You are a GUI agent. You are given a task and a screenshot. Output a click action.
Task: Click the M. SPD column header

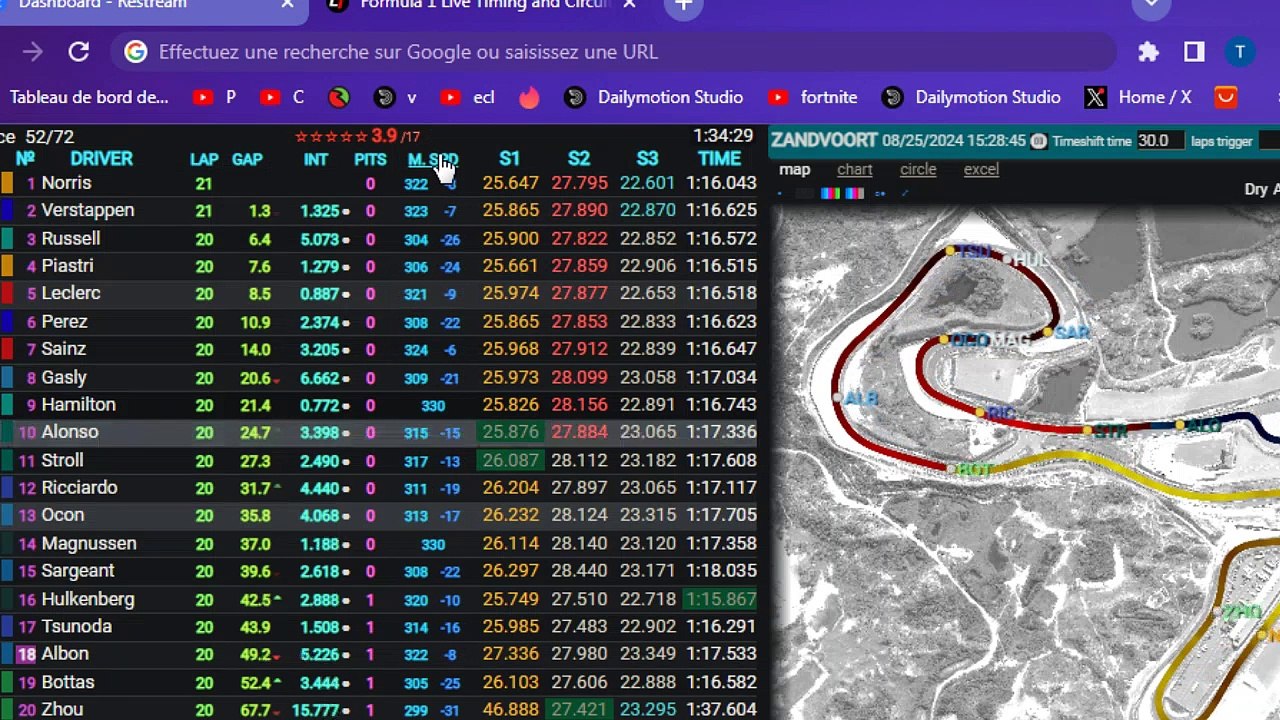click(x=432, y=160)
